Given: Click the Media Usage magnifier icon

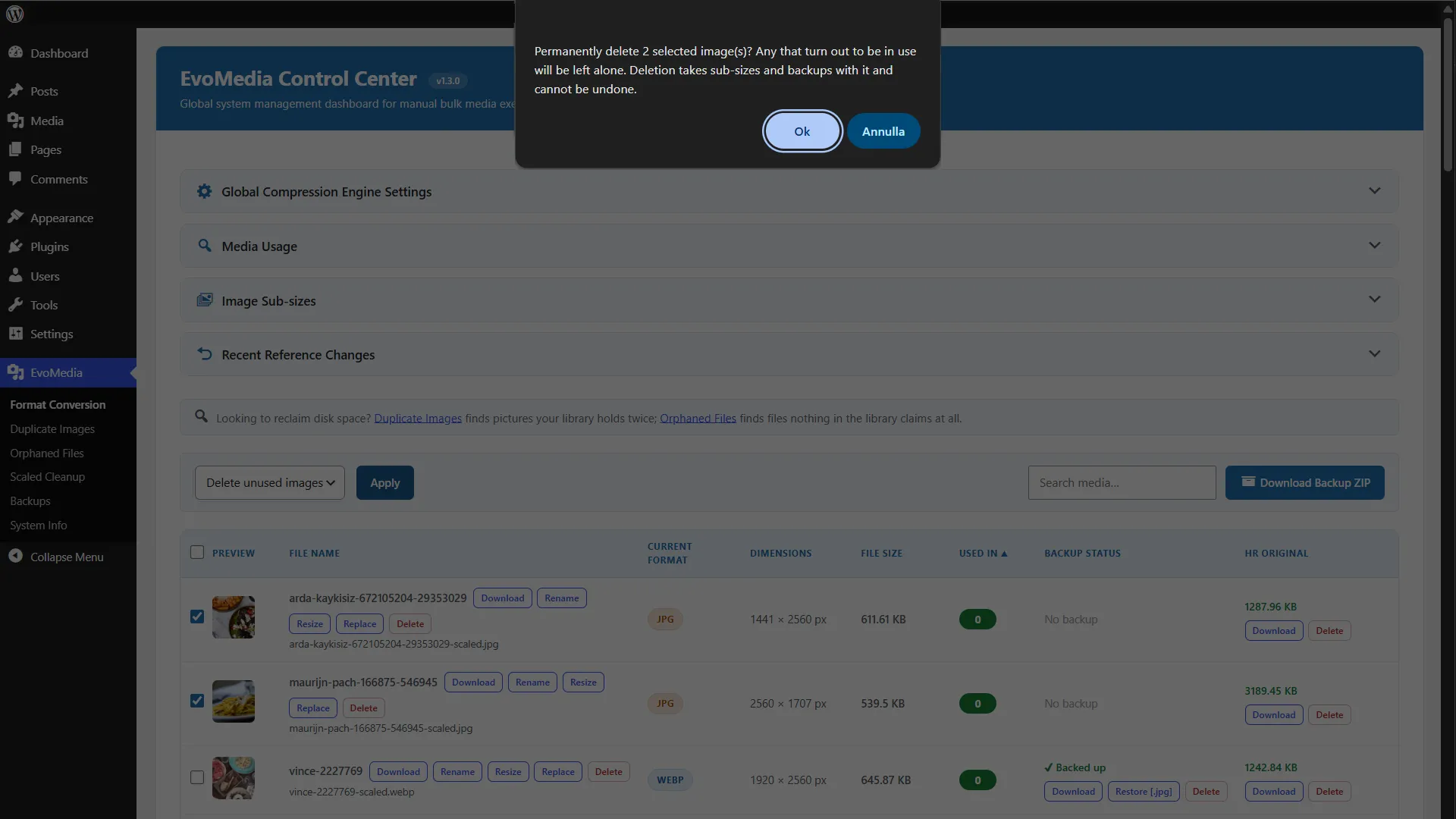Looking at the screenshot, I should pos(204,246).
